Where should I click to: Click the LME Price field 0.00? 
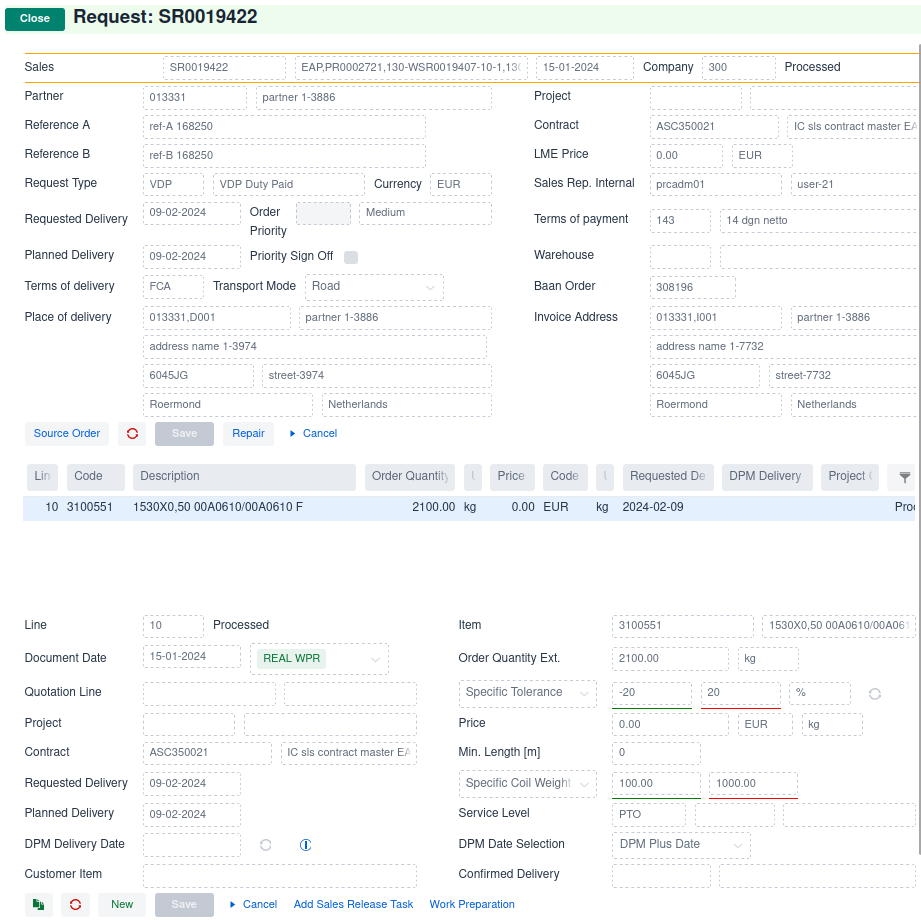[x=686, y=156]
